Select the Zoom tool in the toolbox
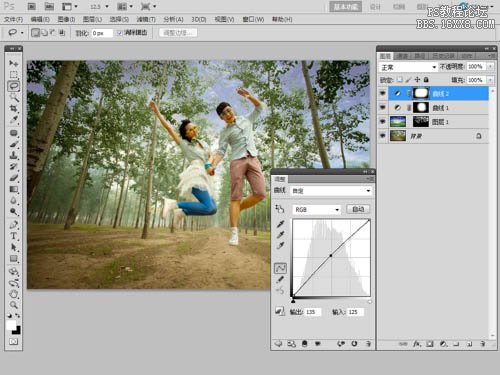This screenshot has height=375, width=500. (x=14, y=305)
